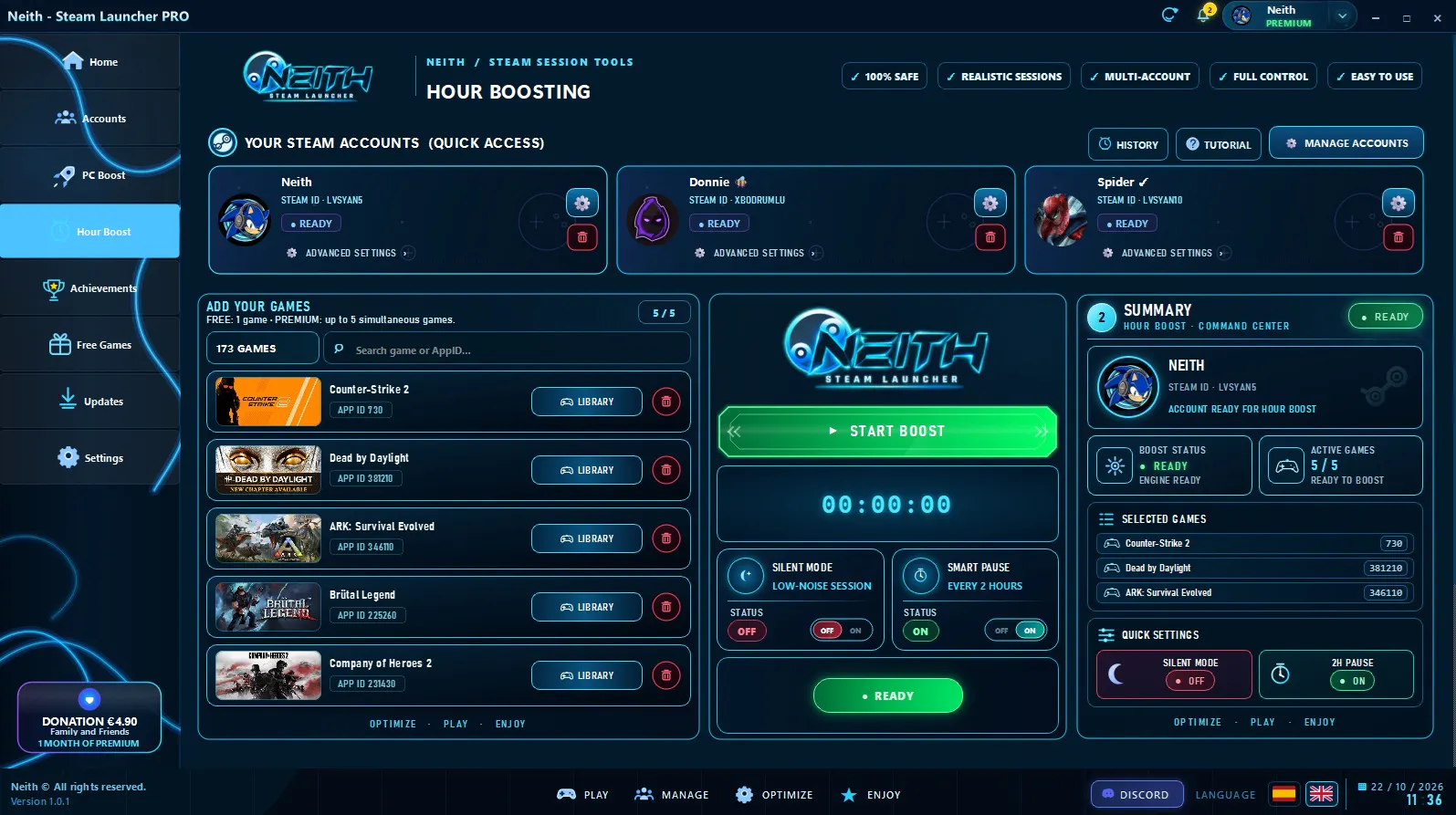This screenshot has width=1456, height=815.
Task: Open the Tutorial button
Action: (x=1219, y=144)
